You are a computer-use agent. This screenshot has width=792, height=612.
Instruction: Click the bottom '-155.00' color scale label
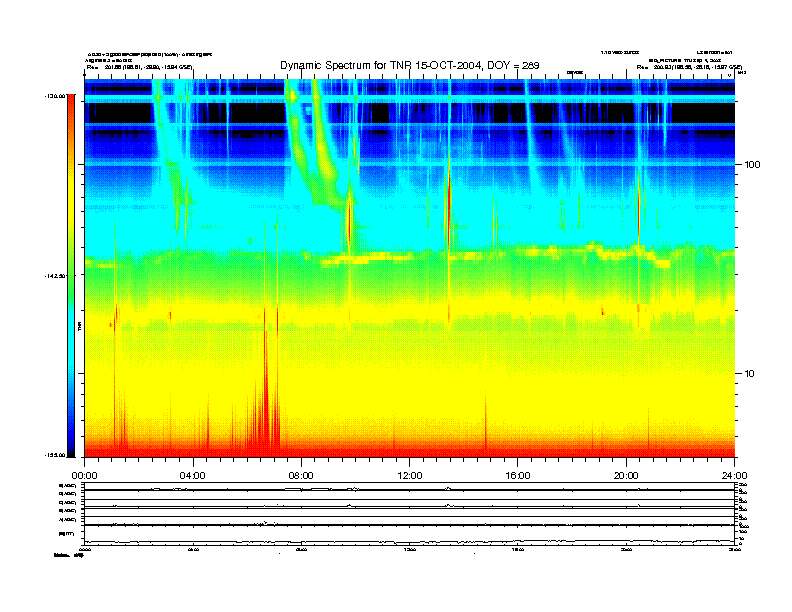(x=55, y=455)
